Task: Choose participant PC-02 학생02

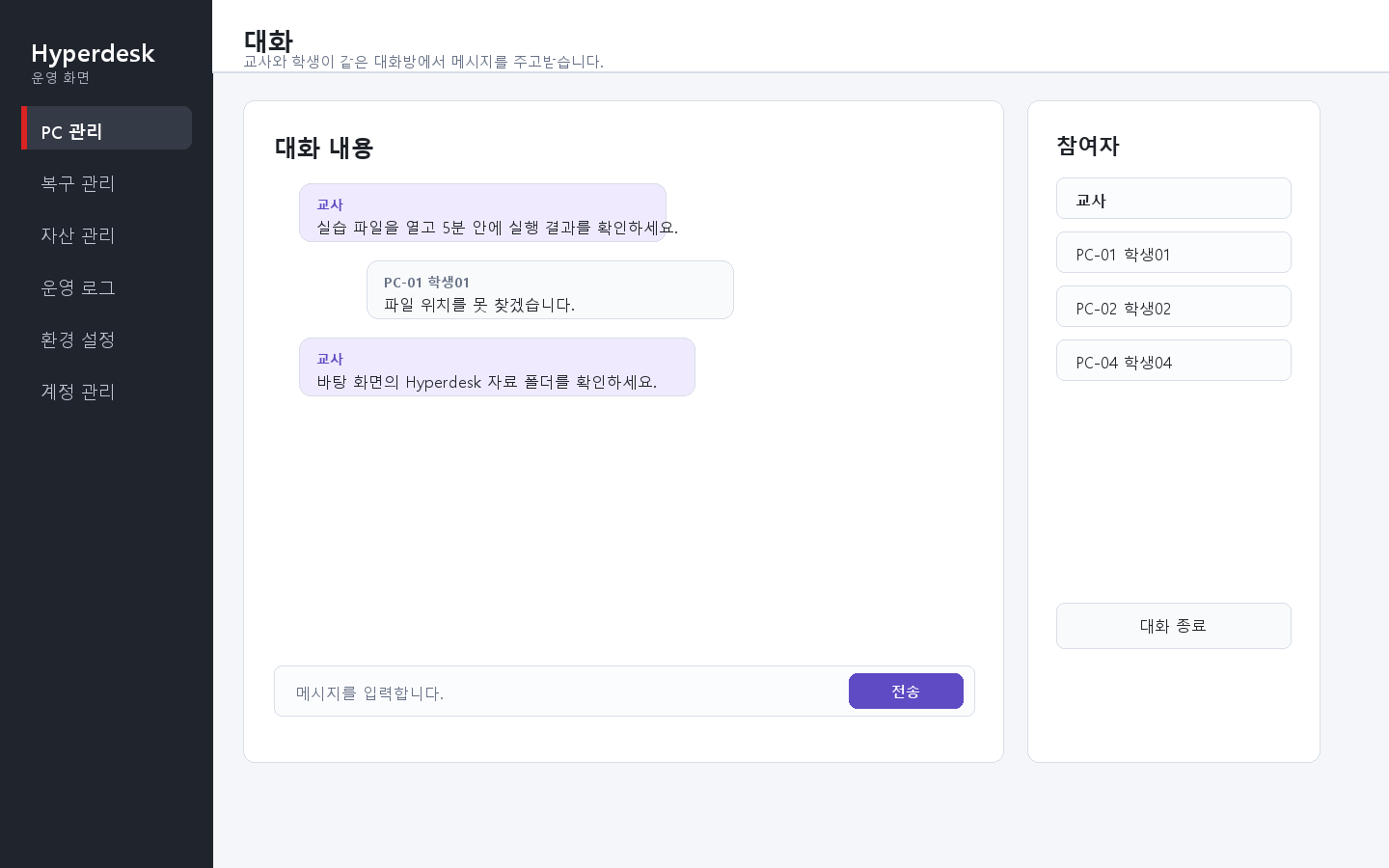Action: pyautogui.click(x=1173, y=307)
